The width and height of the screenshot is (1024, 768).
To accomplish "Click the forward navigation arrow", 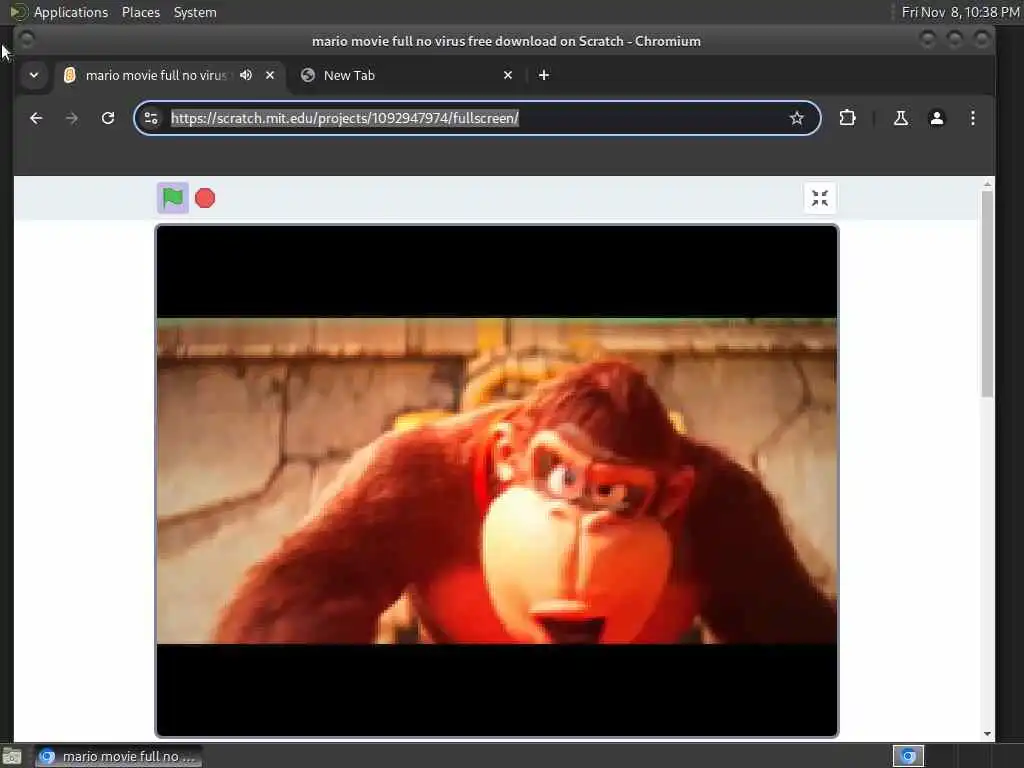I will (x=72, y=118).
